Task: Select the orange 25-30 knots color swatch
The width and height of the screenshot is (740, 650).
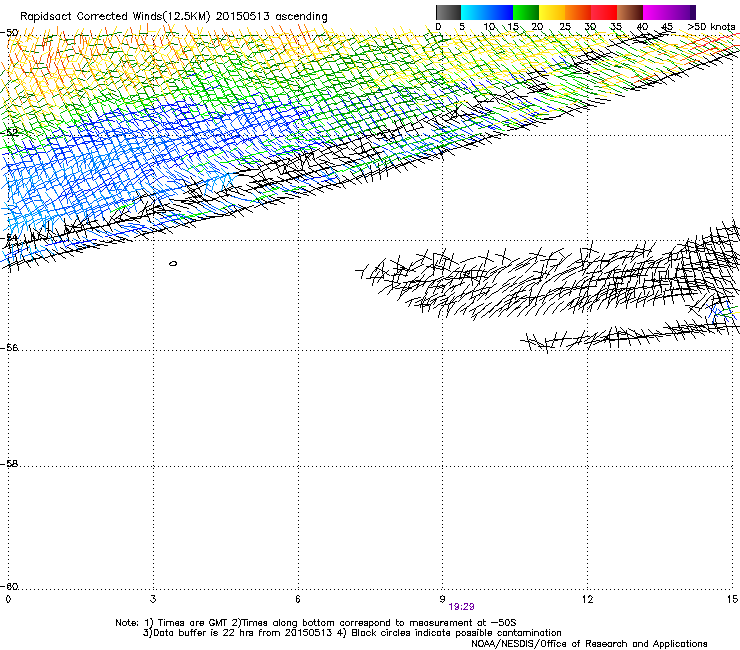Action: click(x=578, y=12)
